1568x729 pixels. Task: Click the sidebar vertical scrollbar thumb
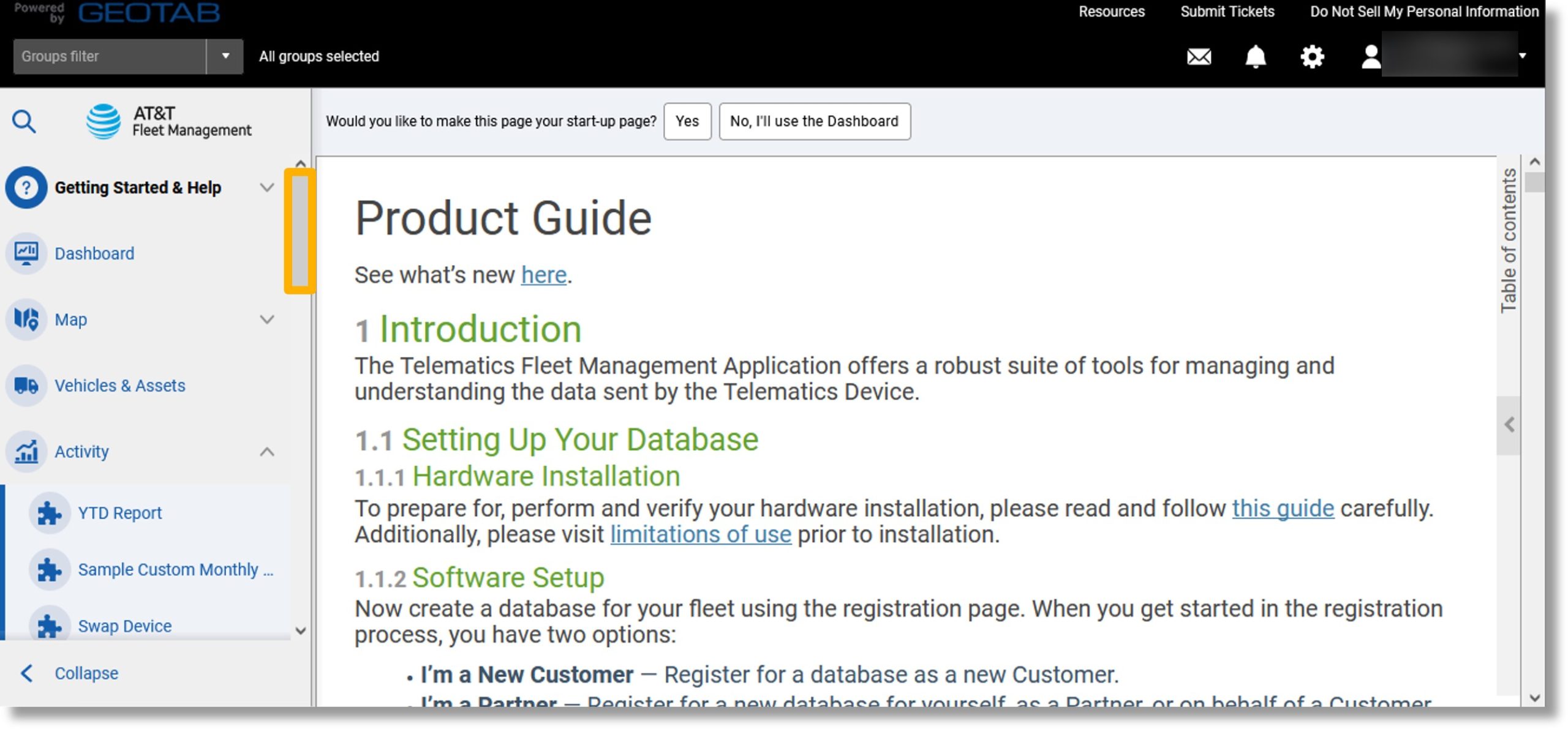pyautogui.click(x=300, y=231)
